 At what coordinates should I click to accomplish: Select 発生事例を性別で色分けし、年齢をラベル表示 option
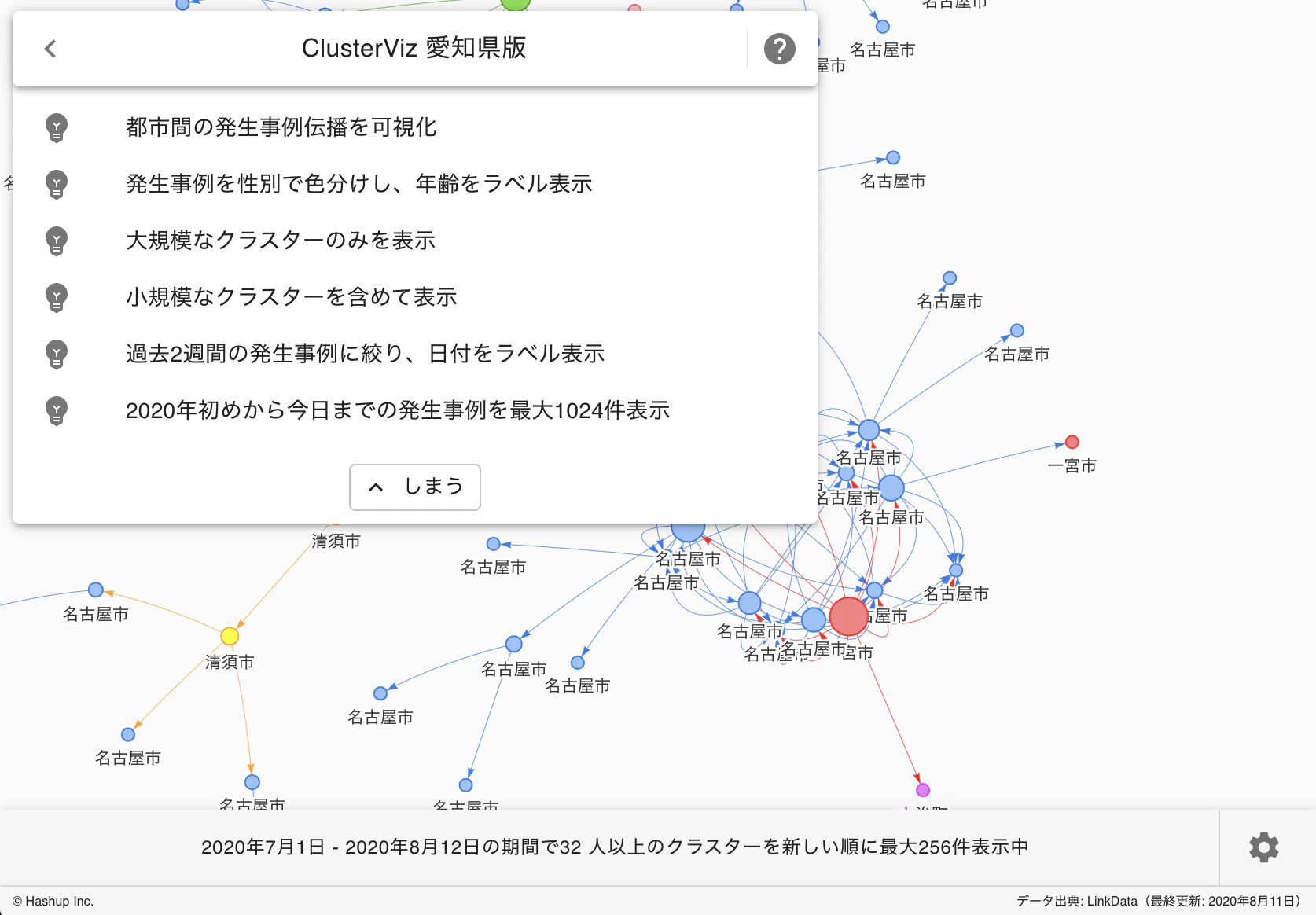[415, 184]
